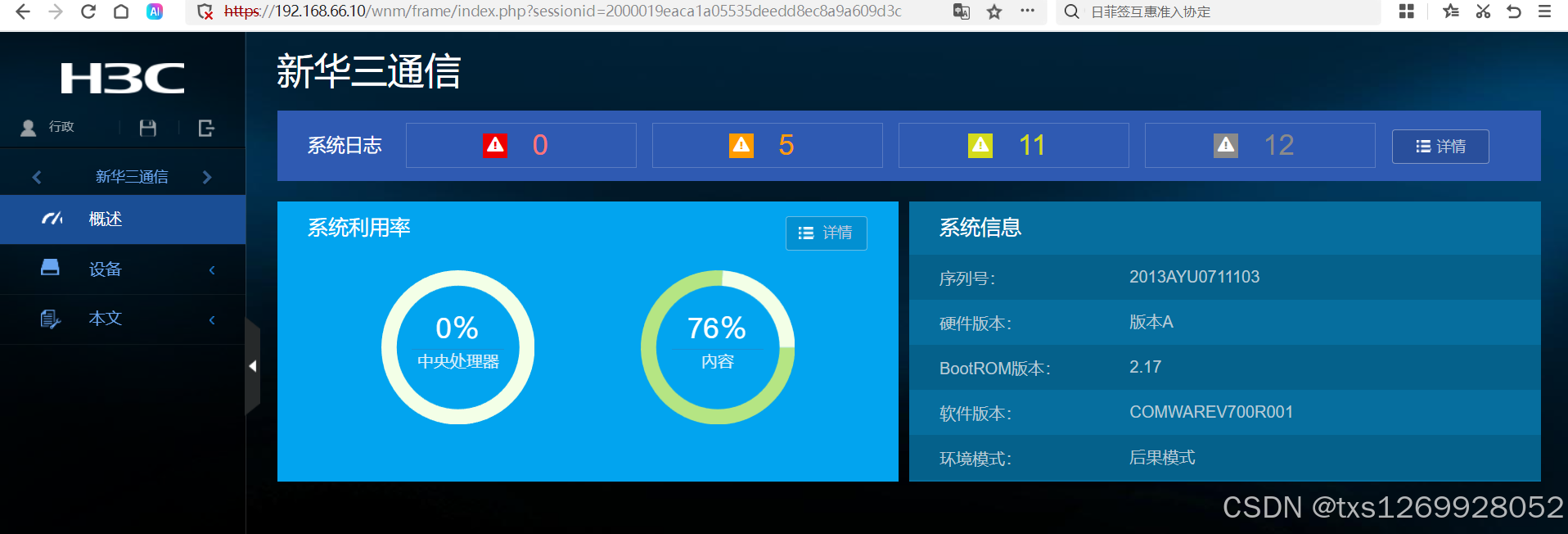This screenshot has height=534, width=1568.
Task: Click the 系统日志 label
Action: pos(345,146)
